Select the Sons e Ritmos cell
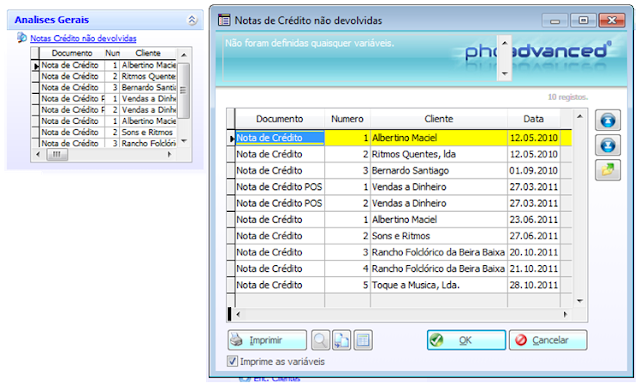640x389 pixels. point(439,236)
